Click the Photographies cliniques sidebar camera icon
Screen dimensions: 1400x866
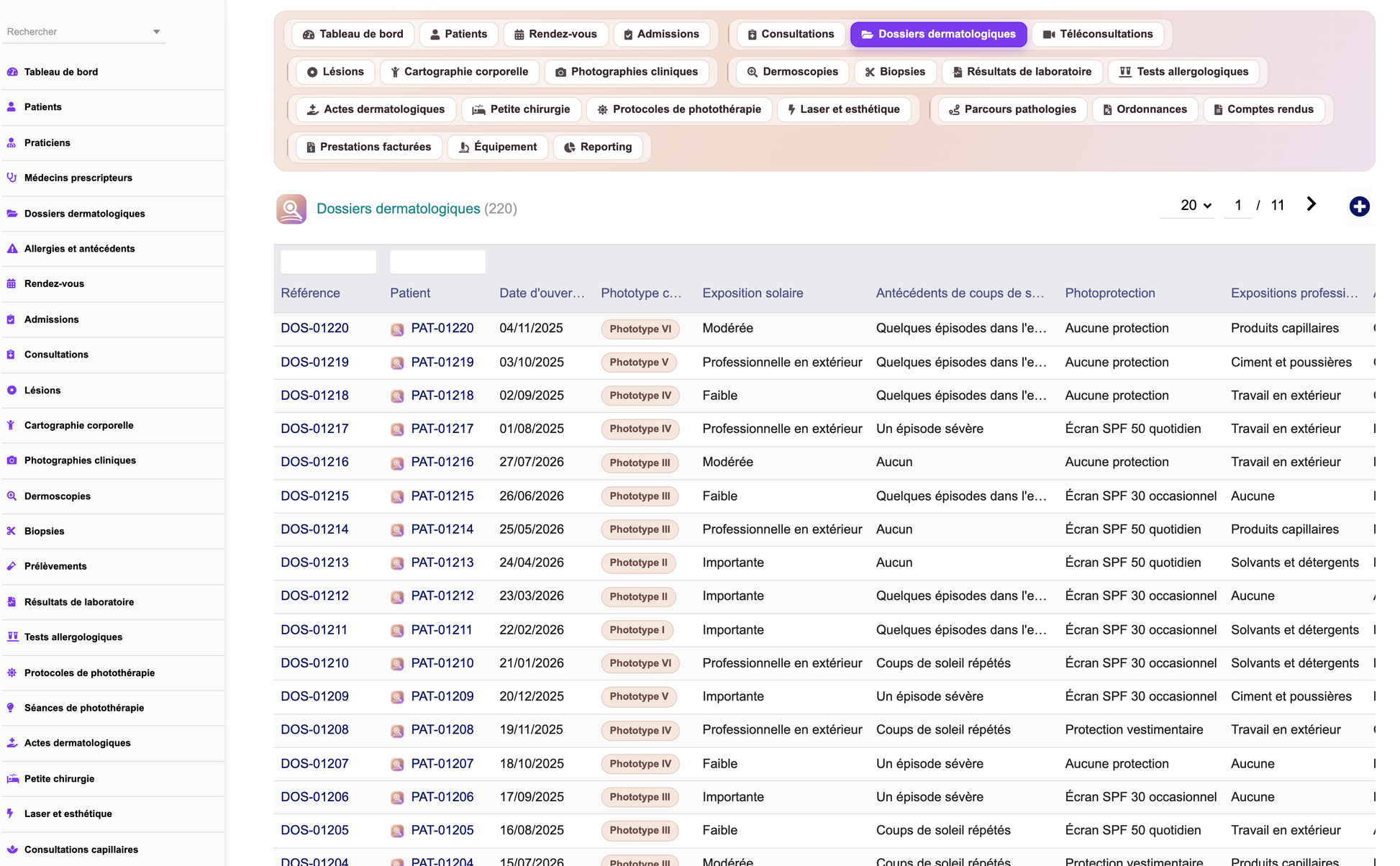coord(12,460)
